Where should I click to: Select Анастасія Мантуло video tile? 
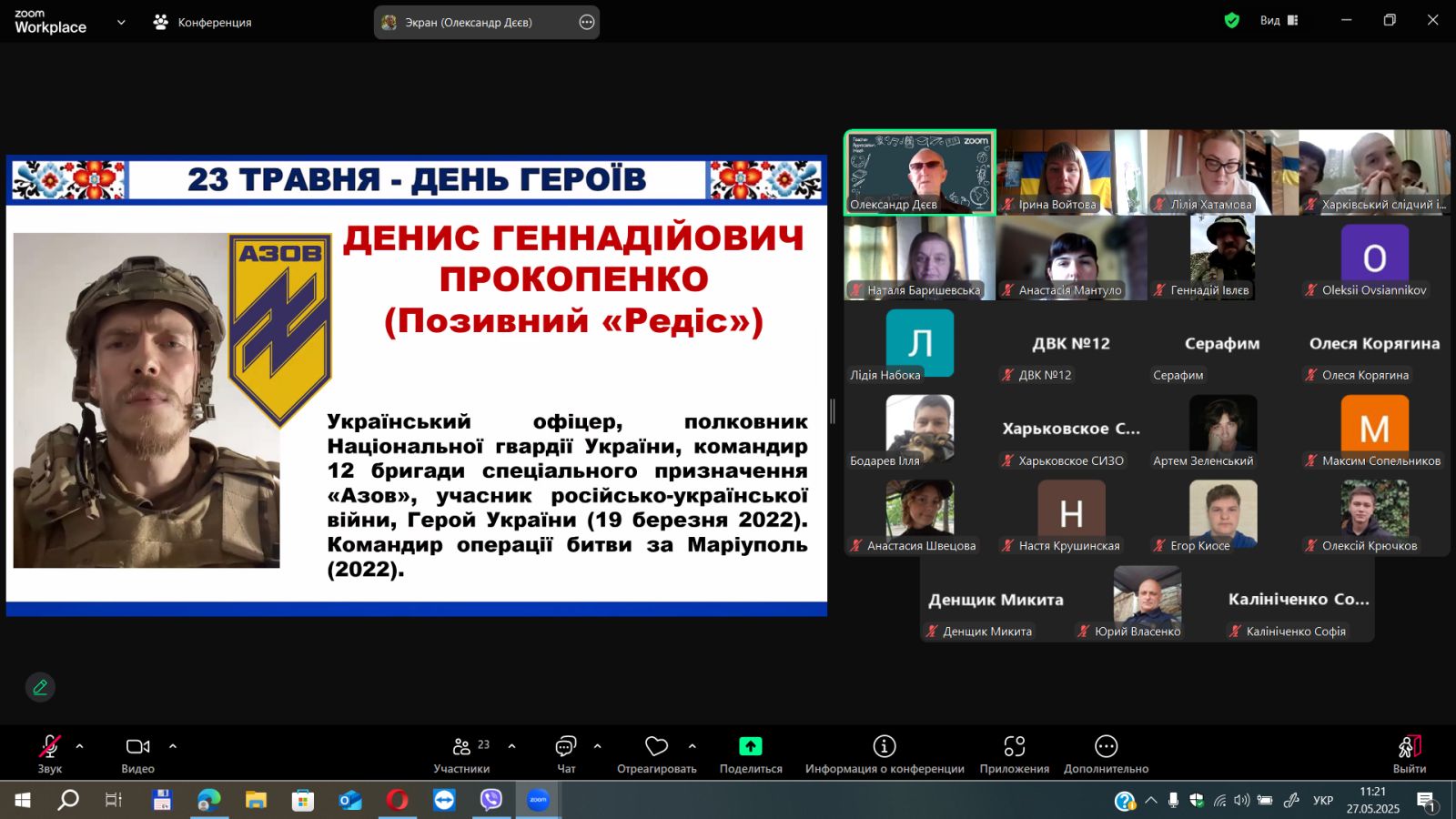[1071, 258]
